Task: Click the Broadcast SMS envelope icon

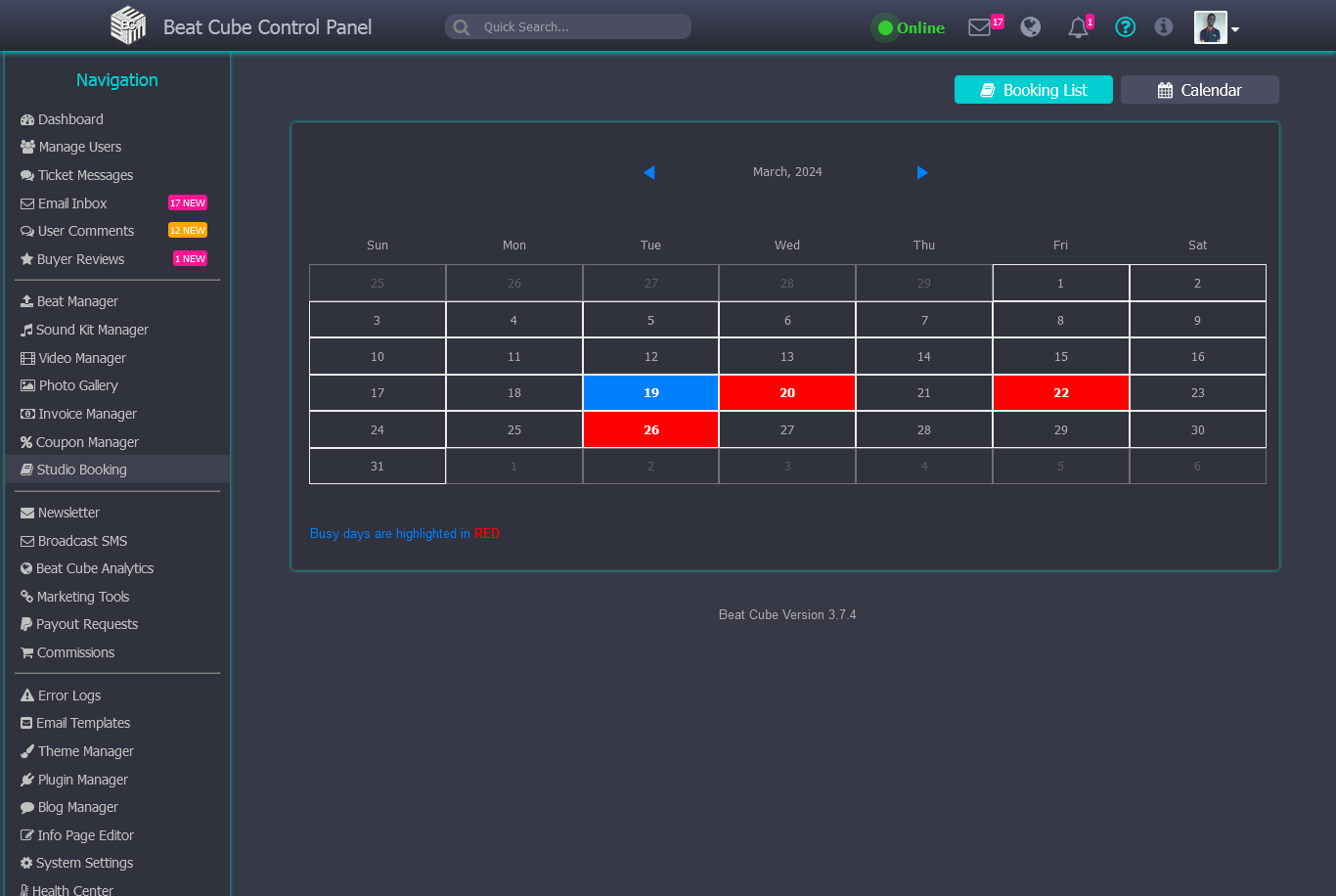Action: click(x=27, y=541)
